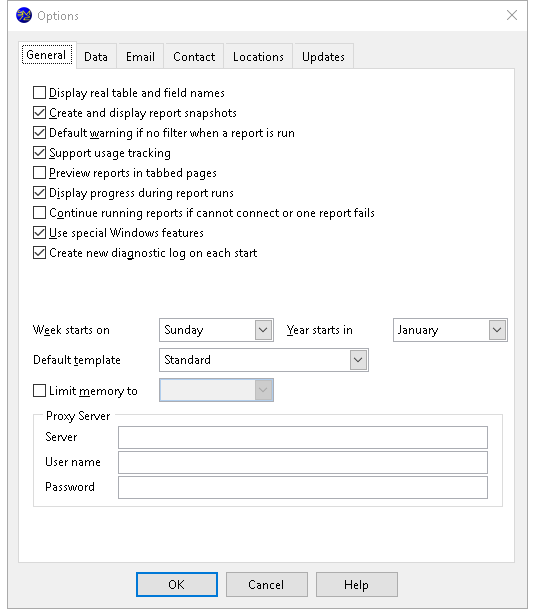Go to the Locations tab
Screen dimensions: 535x616
[x=258, y=57]
